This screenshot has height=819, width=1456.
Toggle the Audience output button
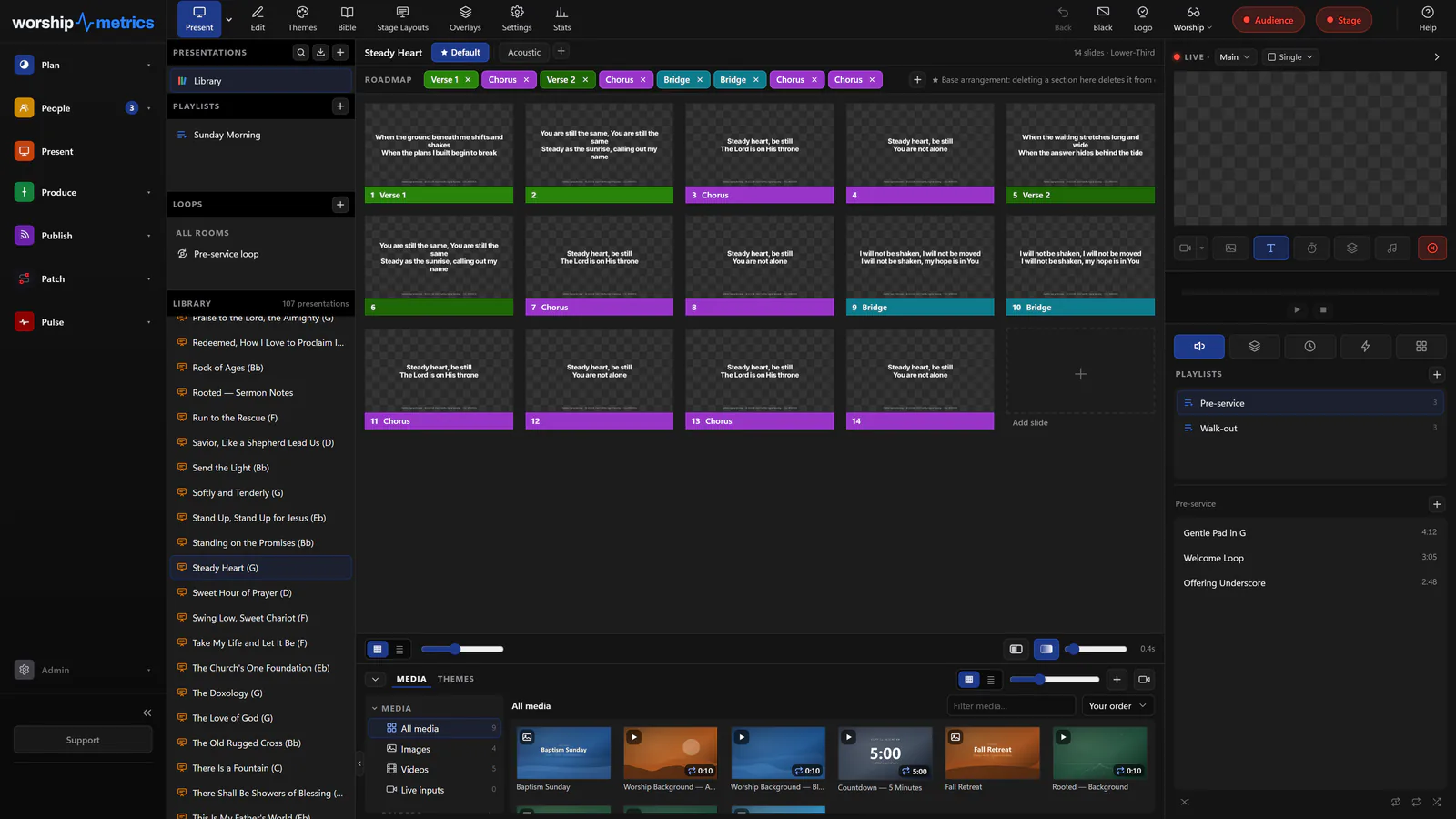[1269, 20]
